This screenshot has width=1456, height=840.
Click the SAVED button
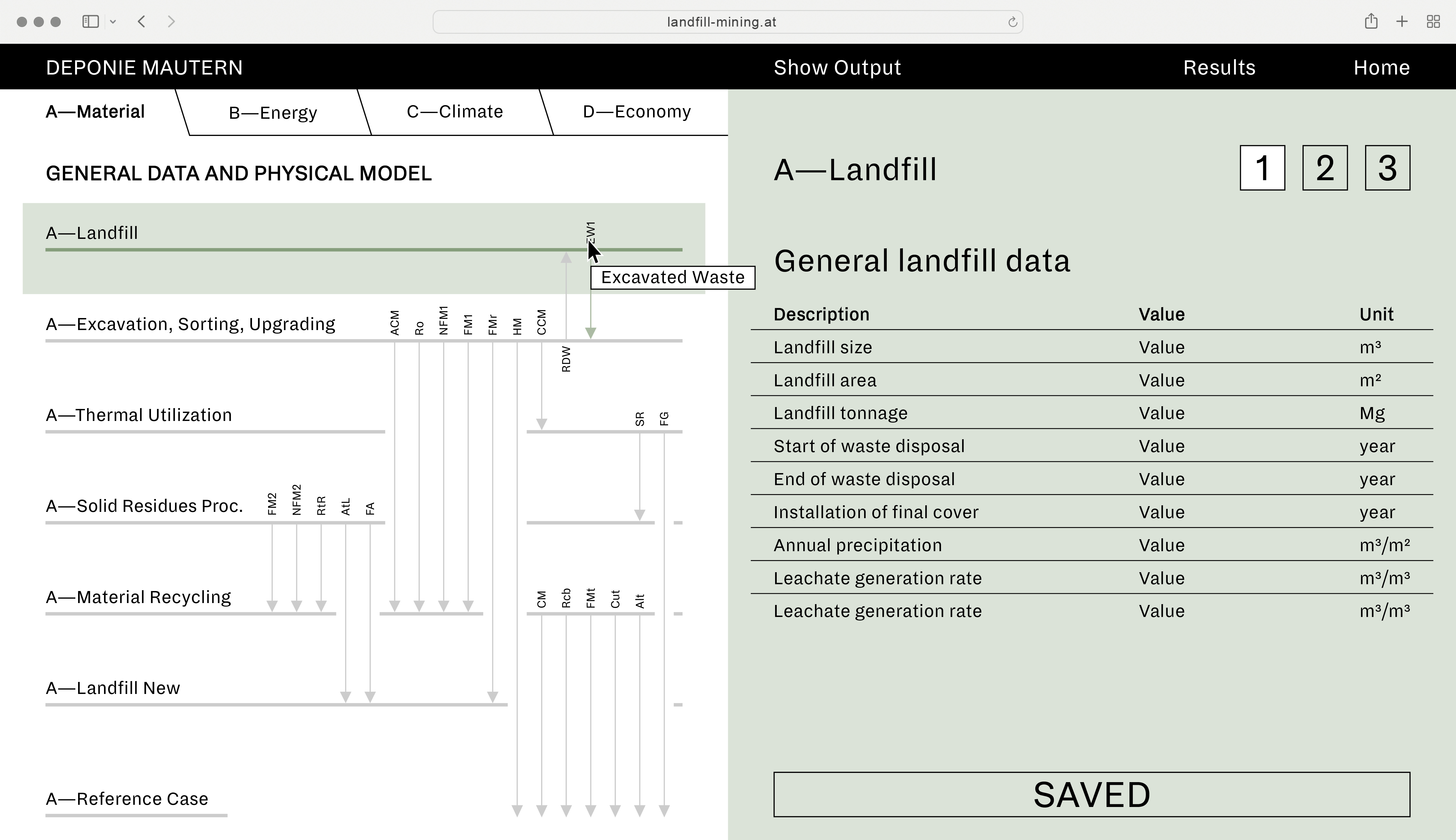pos(1092,794)
